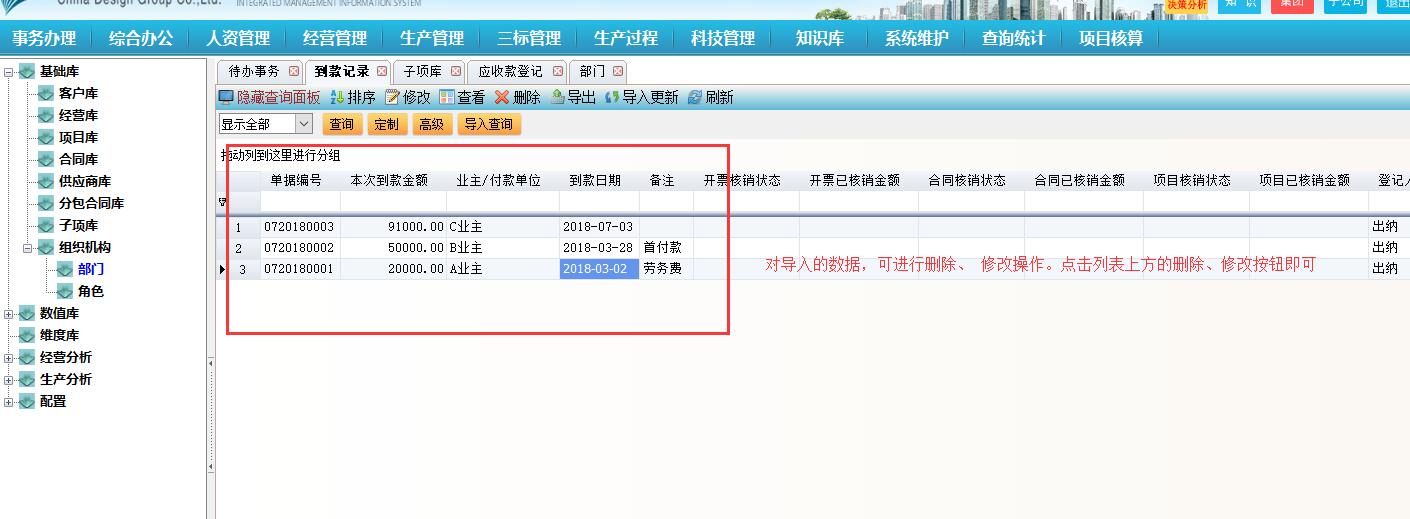The width and height of the screenshot is (1410, 519).
Task: Open the 科技管理 menu
Action: [723, 38]
